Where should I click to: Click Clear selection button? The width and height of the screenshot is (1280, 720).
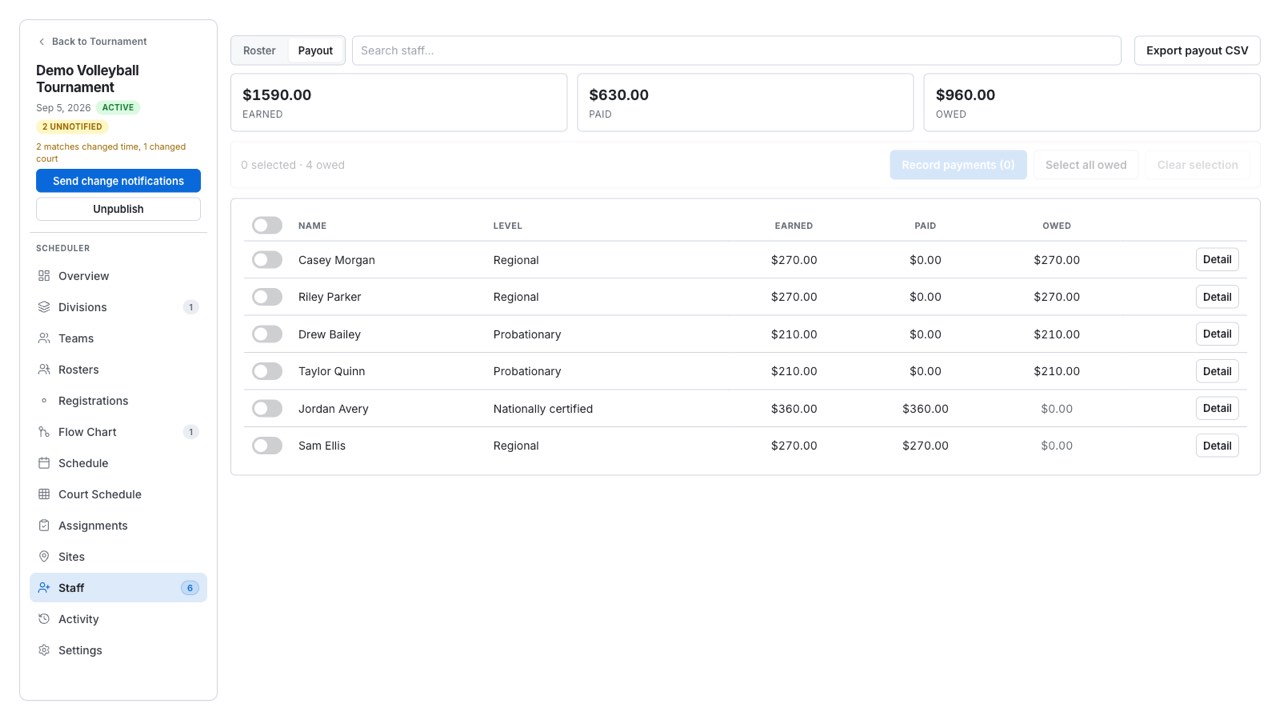pyautogui.click(x=1197, y=165)
